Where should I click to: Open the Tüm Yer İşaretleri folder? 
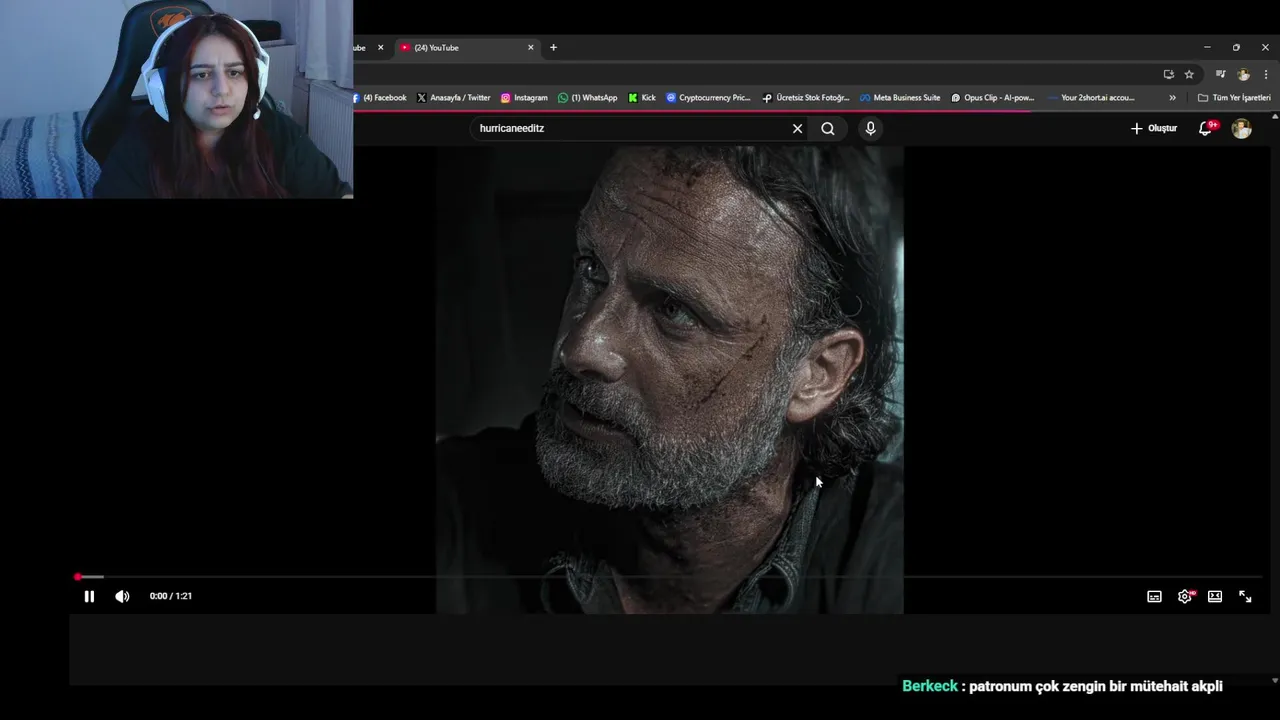pos(1234,98)
